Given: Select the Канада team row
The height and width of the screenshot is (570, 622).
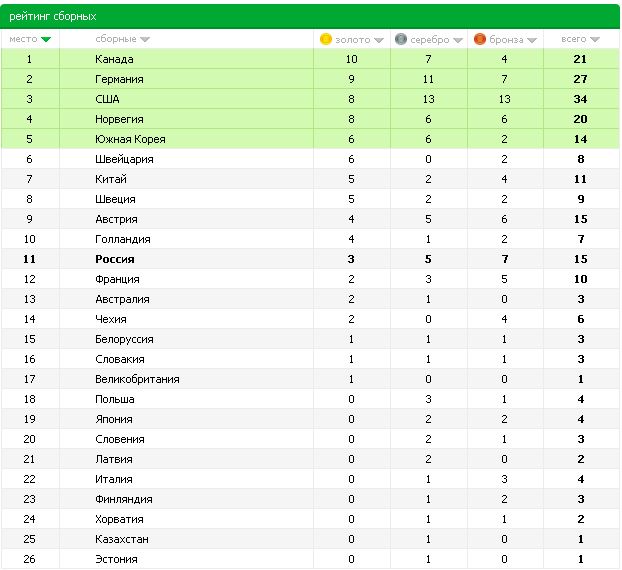Looking at the screenshot, I should (310, 59).
